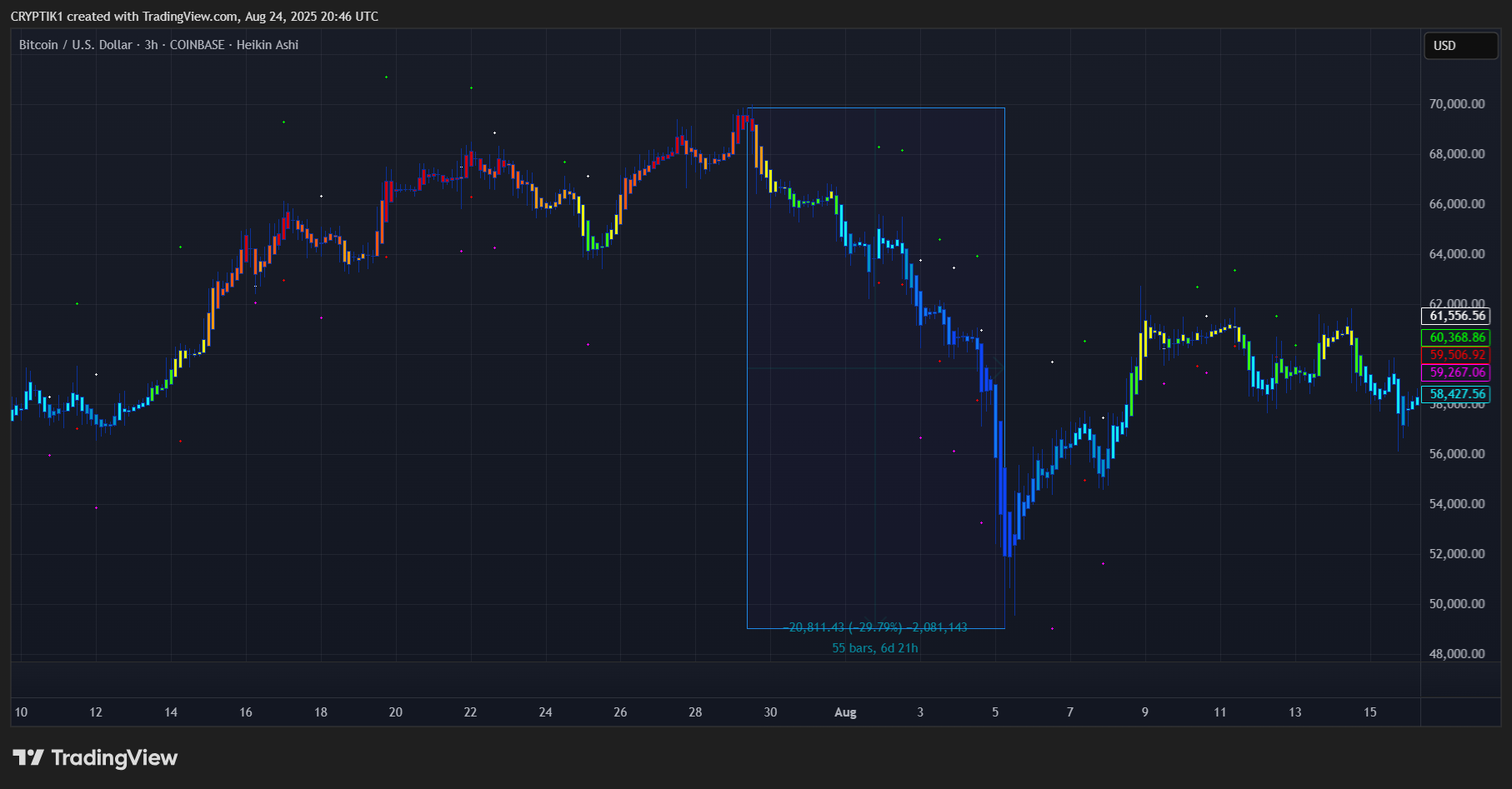Click date 30 on the time axis
Viewport: 1512px width, 789px height.
[x=770, y=712]
